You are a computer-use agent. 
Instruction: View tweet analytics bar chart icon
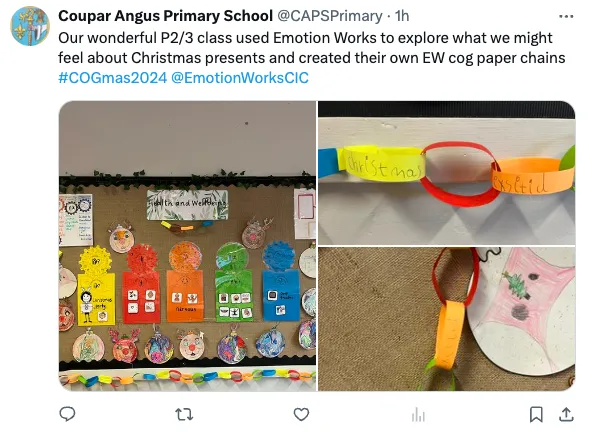coord(418,414)
